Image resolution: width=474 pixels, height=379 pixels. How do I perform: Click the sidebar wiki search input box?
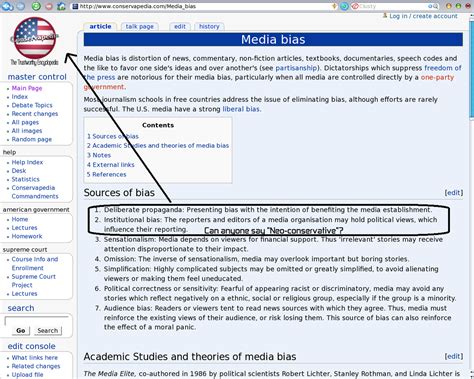(37, 320)
